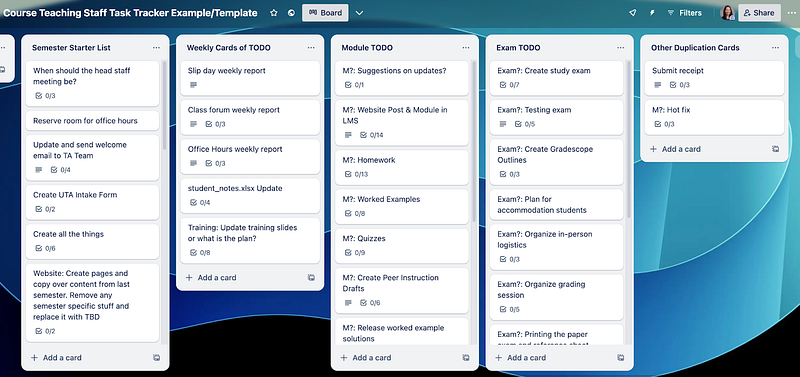Click Semester Starter List vertical scrollbar
The image size is (800, 377).
[164, 105]
